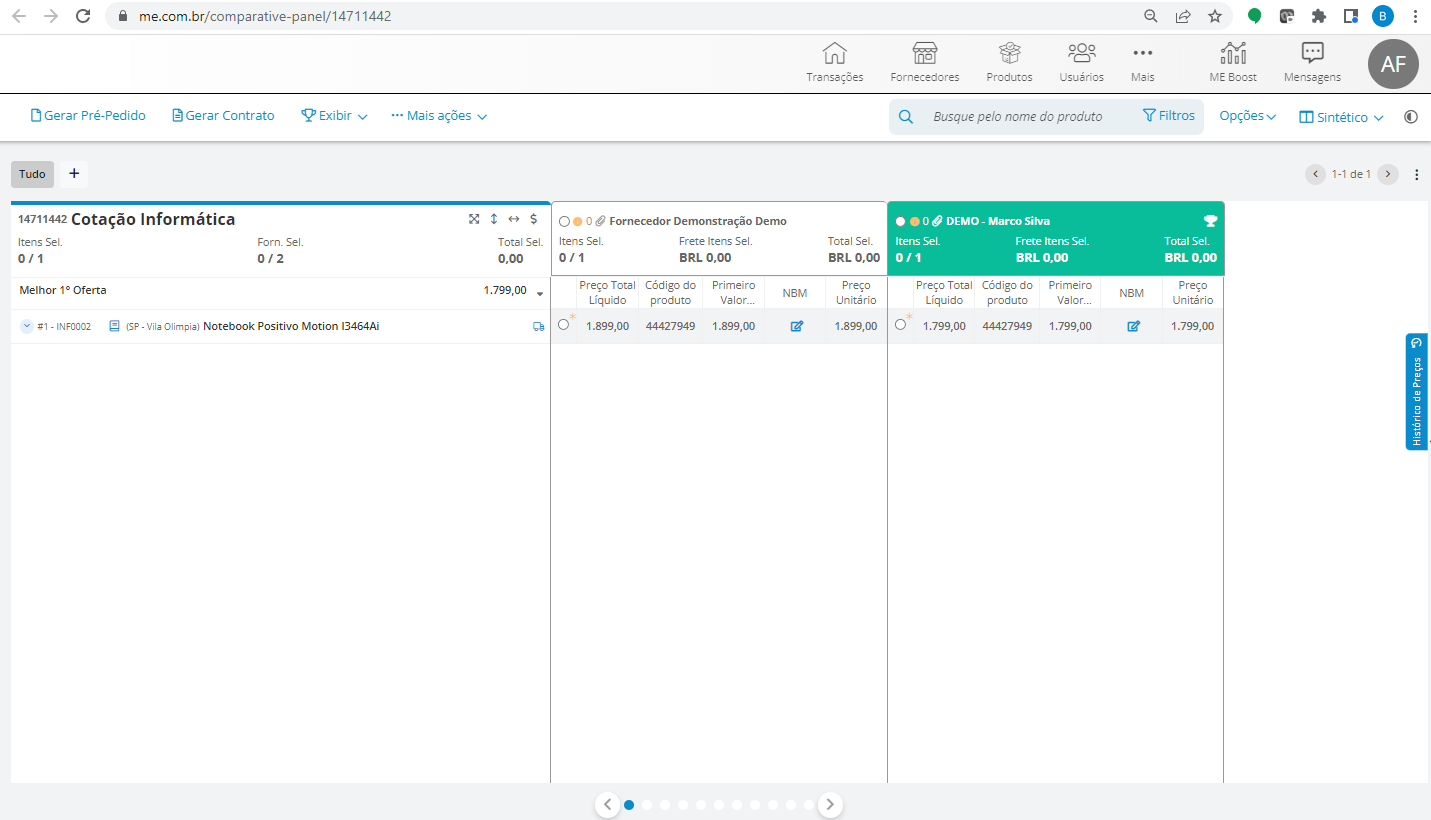
Task: Open the AF user avatar
Action: (1393, 64)
